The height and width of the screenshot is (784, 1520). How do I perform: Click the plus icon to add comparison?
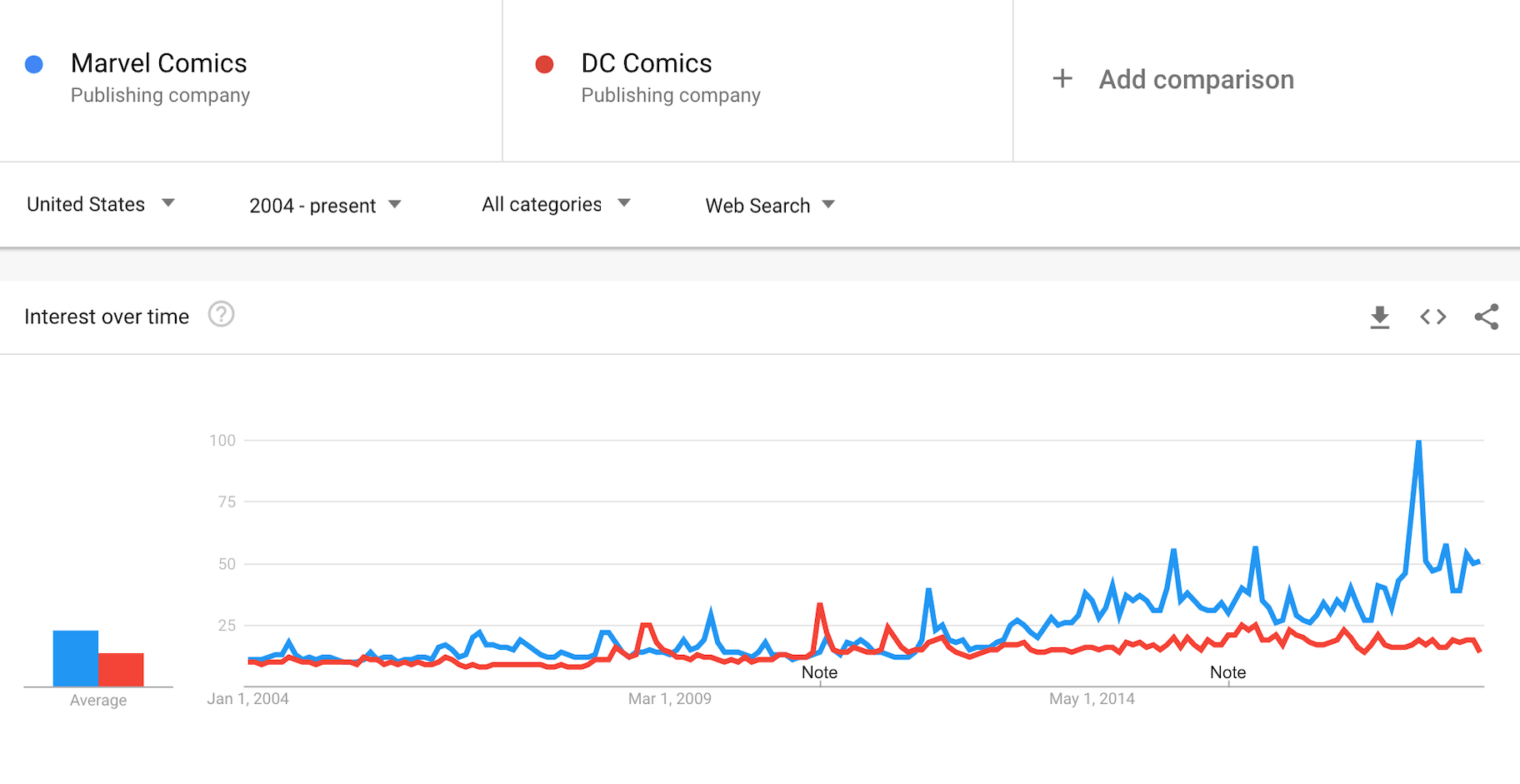pyautogui.click(x=1062, y=79)
